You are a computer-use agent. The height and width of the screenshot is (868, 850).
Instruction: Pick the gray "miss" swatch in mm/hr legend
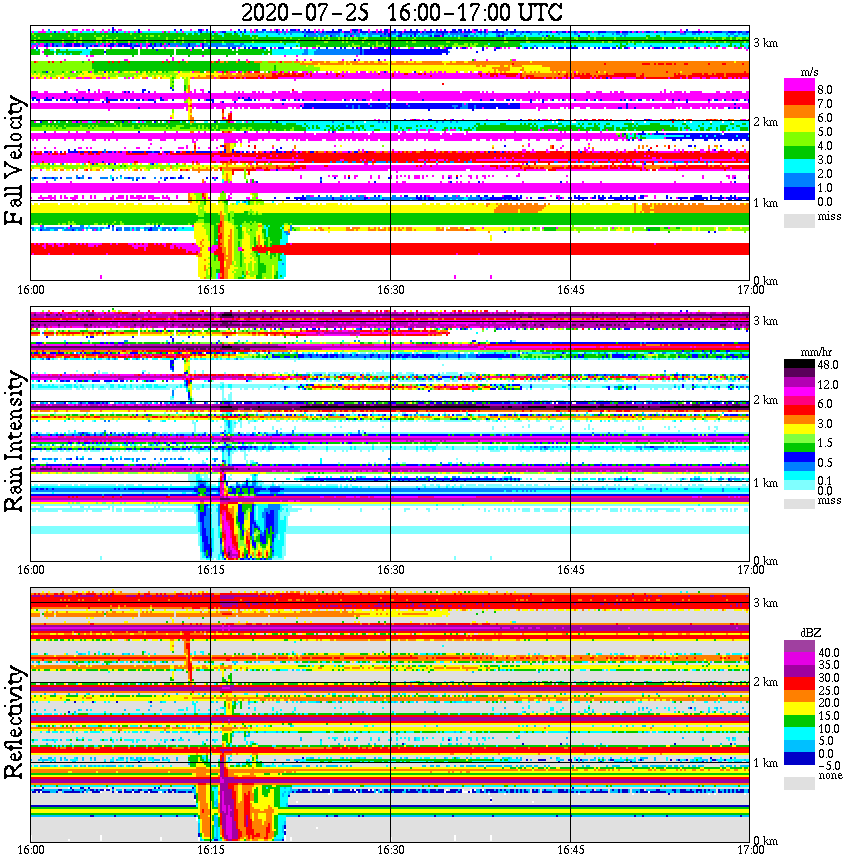point(799,503)
